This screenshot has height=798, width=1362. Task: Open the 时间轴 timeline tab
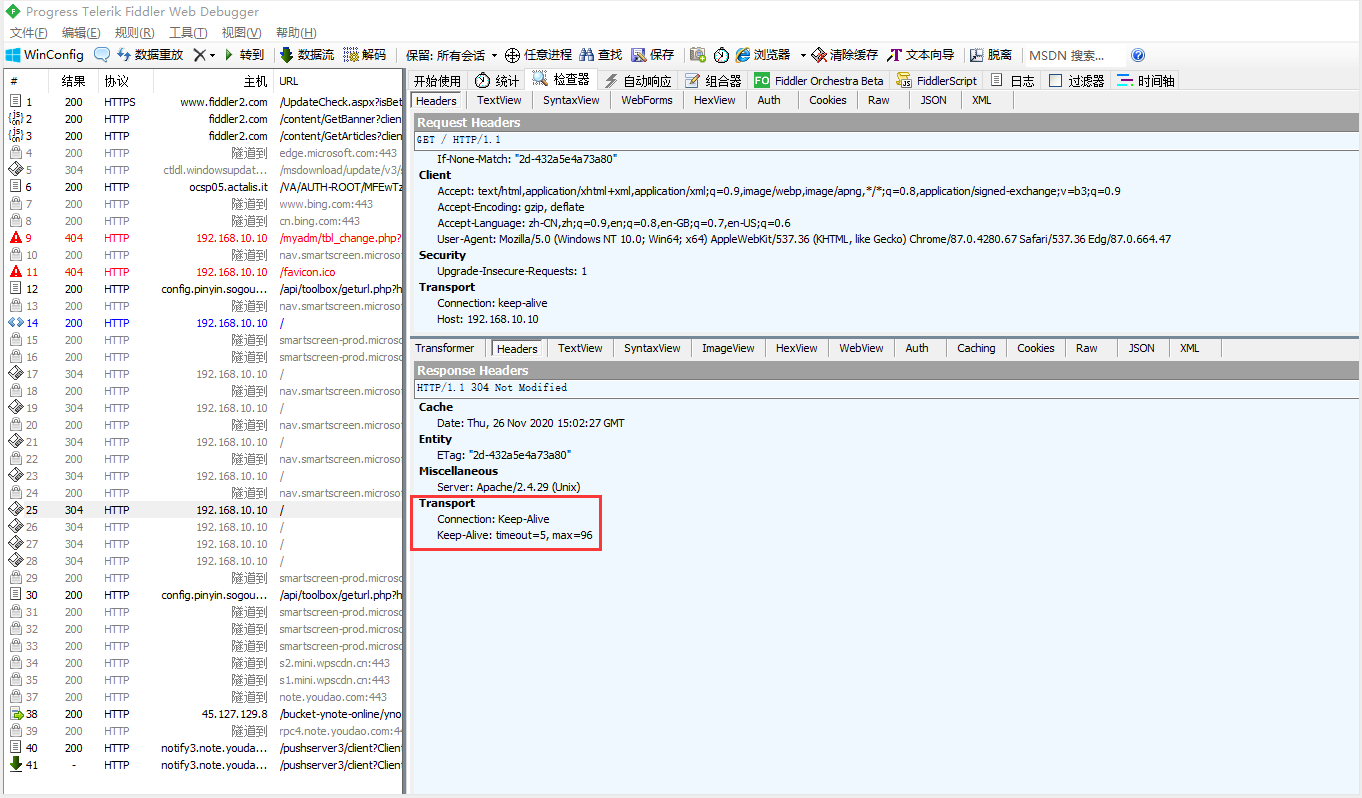(x=1147, y=80)
